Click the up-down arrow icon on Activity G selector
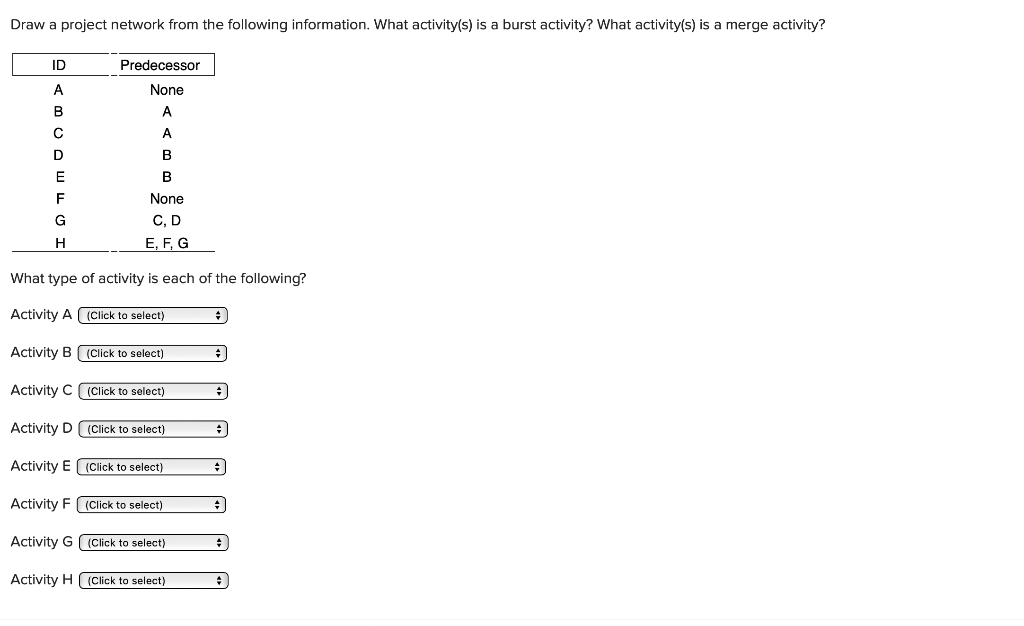Image resolution: width=1024 pixels, height=626 pixels. pyautogui.click(x=219, y=542)
